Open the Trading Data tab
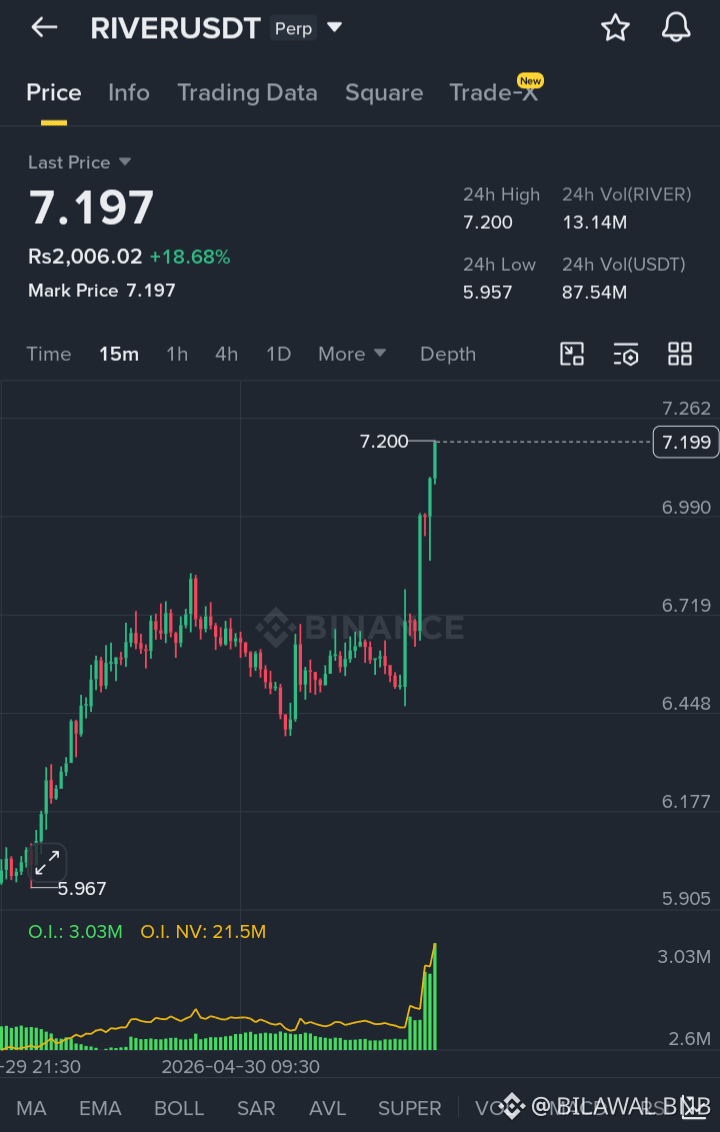This screenshot has width=720, height=1132. point(247,92)
